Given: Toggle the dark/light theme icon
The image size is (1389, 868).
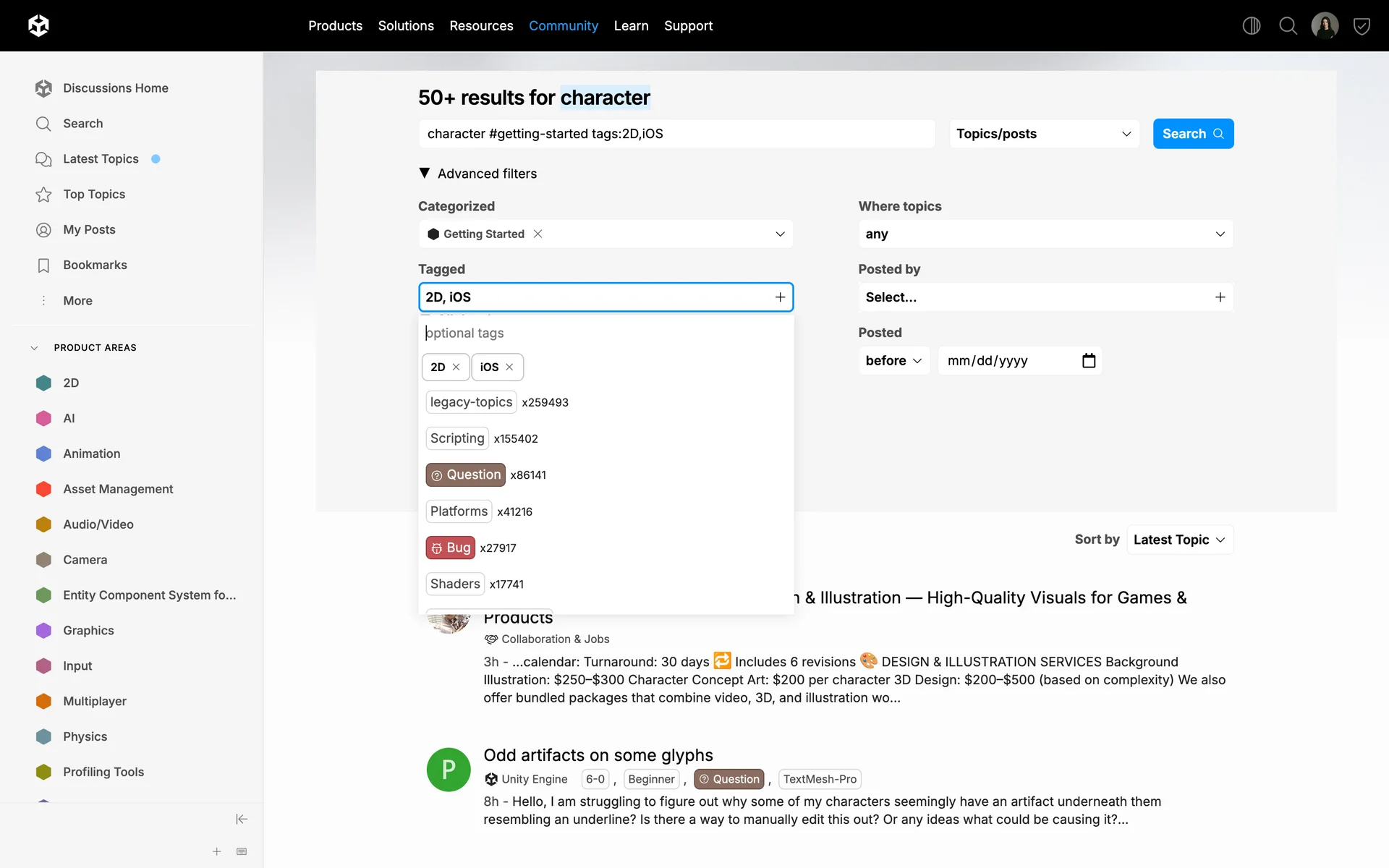Looking at the screenshot, I should [x=1251, y=26].
